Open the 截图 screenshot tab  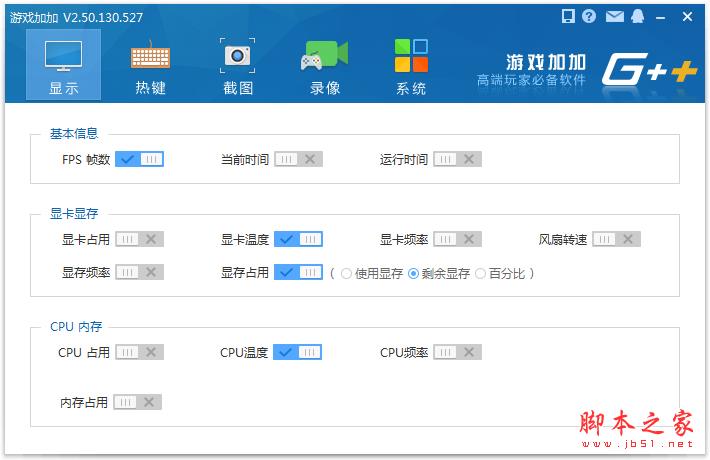coord(237,67)
